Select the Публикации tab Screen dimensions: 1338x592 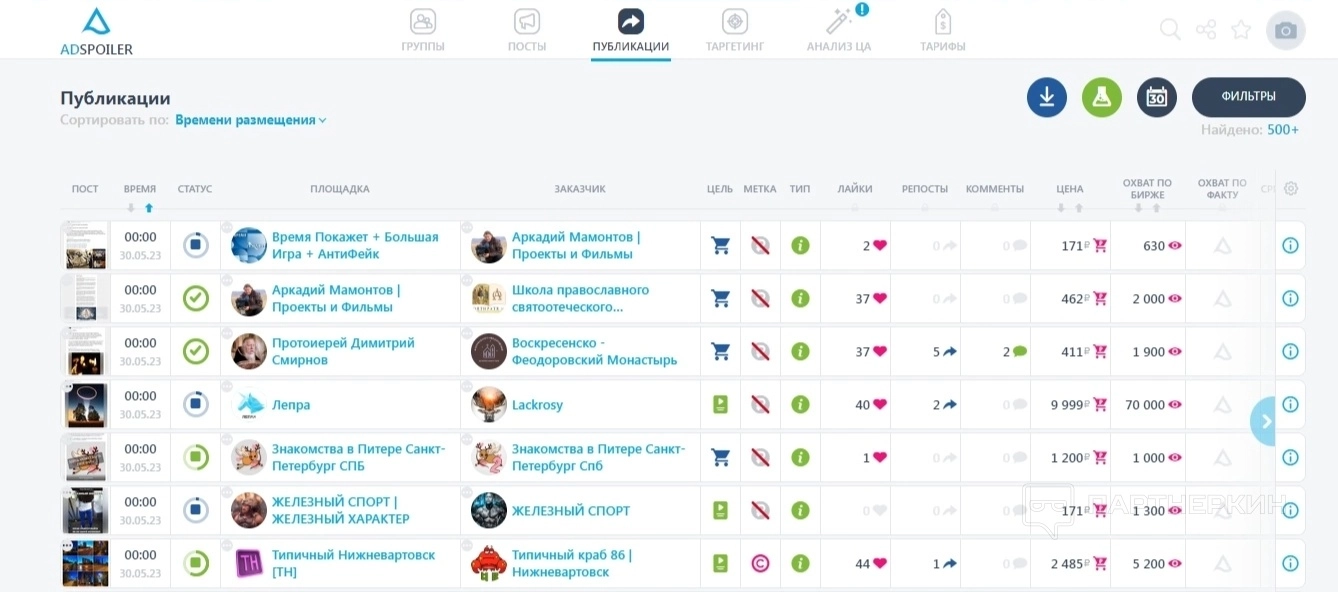pos(631,31)
